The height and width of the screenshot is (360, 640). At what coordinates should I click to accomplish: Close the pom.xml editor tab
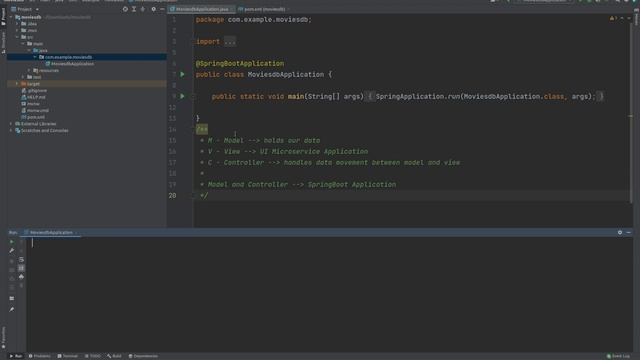click(288, 9)
